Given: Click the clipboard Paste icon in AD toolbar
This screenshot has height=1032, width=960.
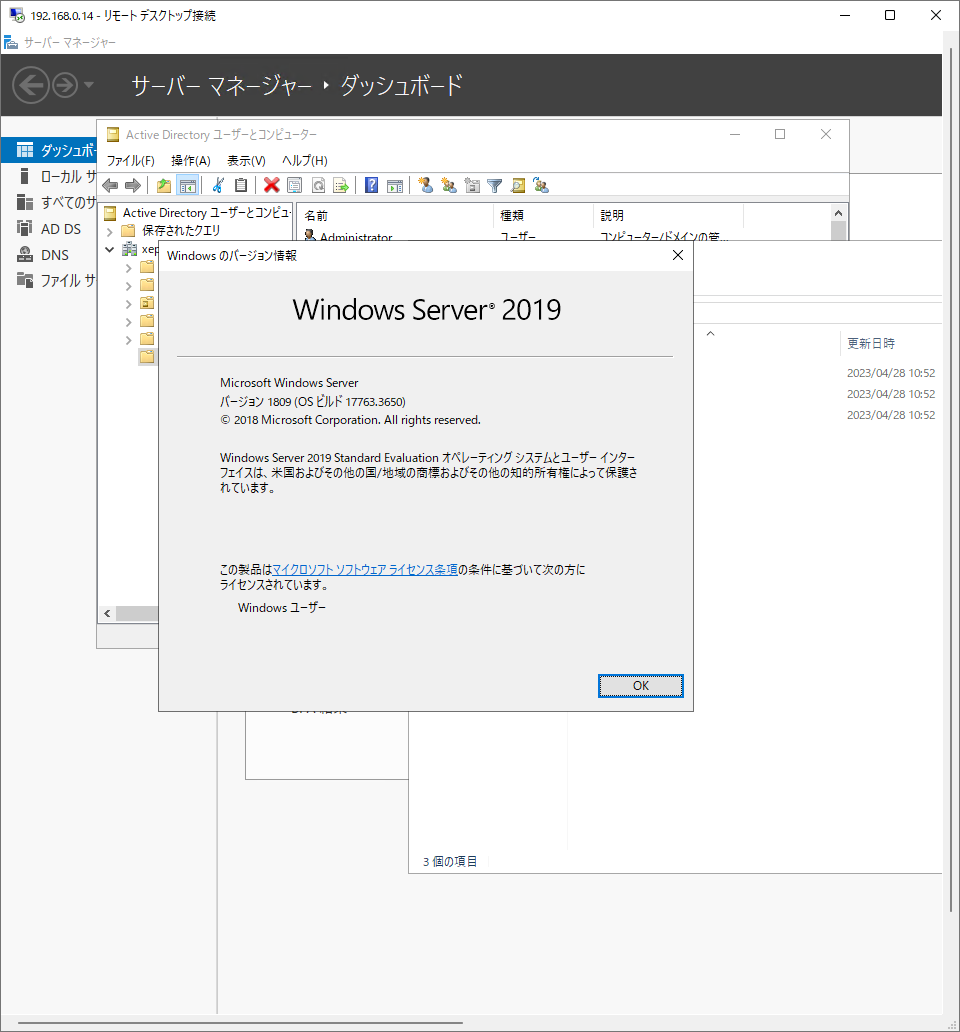Looking at the screenshot, I should tap(241, 186).
